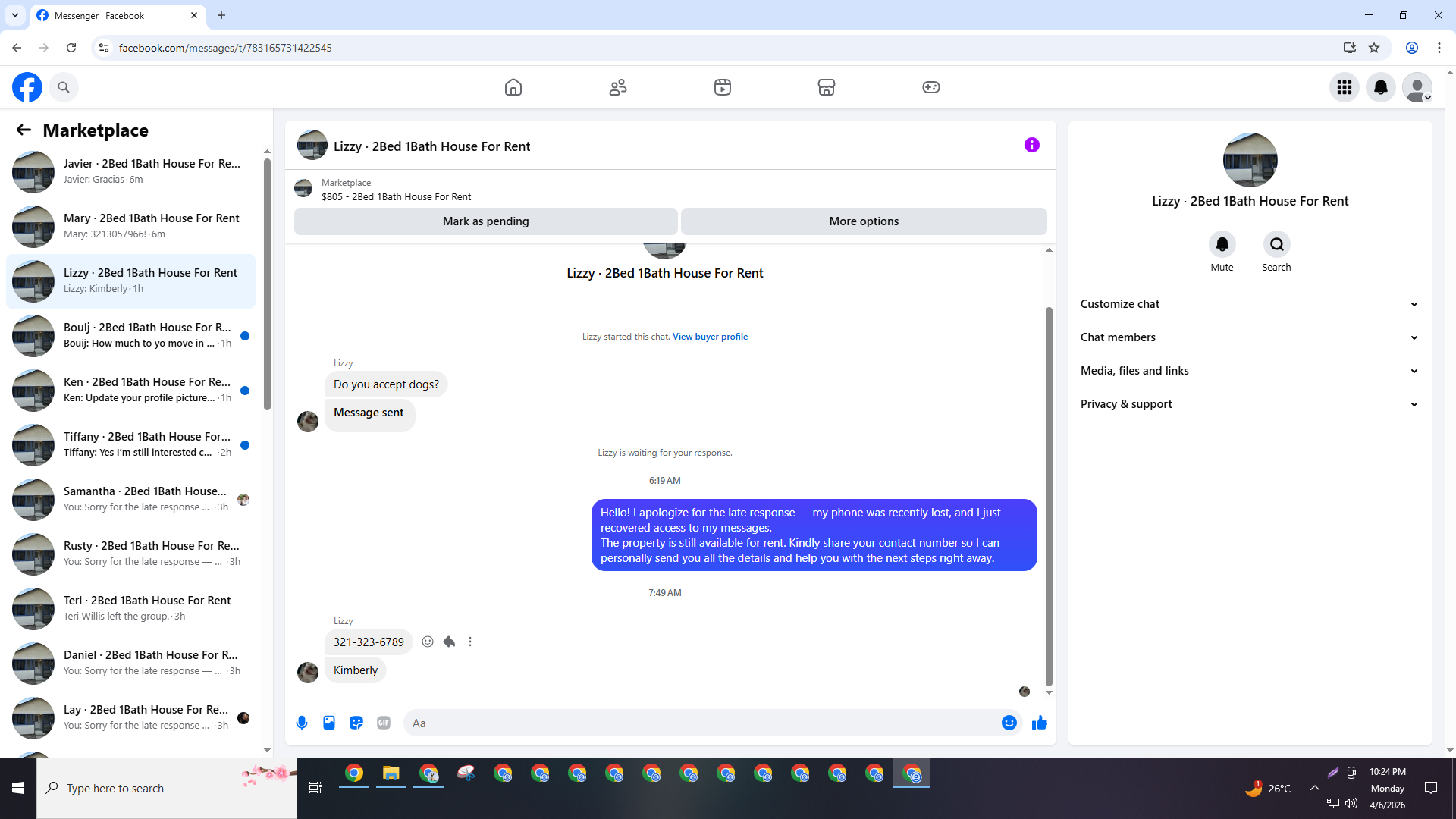Open Mary conversation in chat list
Image resolution: width=1456 pixels, height=819 pixels.
click(x=130, y=226)
